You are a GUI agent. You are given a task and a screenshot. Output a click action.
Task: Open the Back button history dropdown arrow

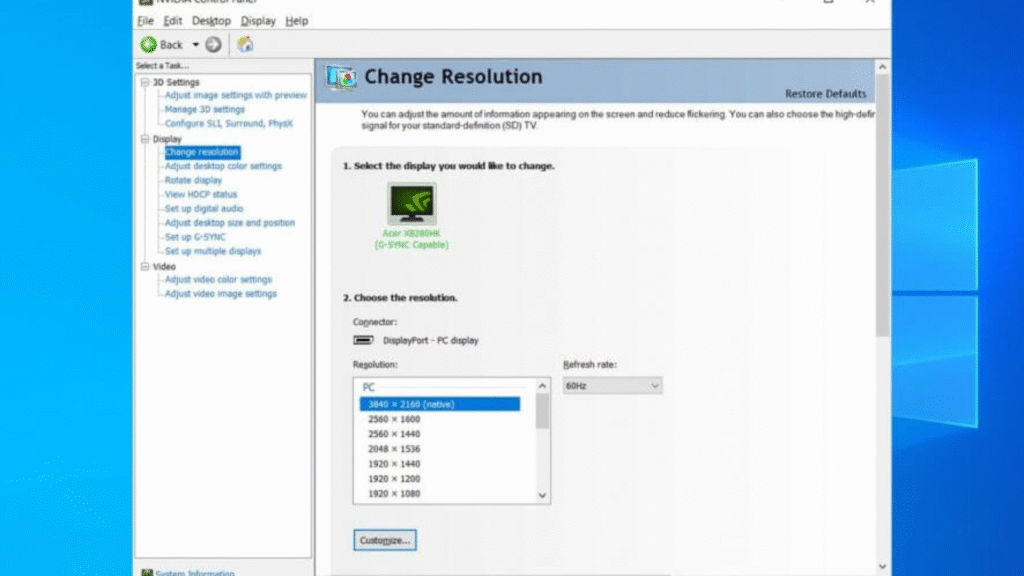[196, 45]
